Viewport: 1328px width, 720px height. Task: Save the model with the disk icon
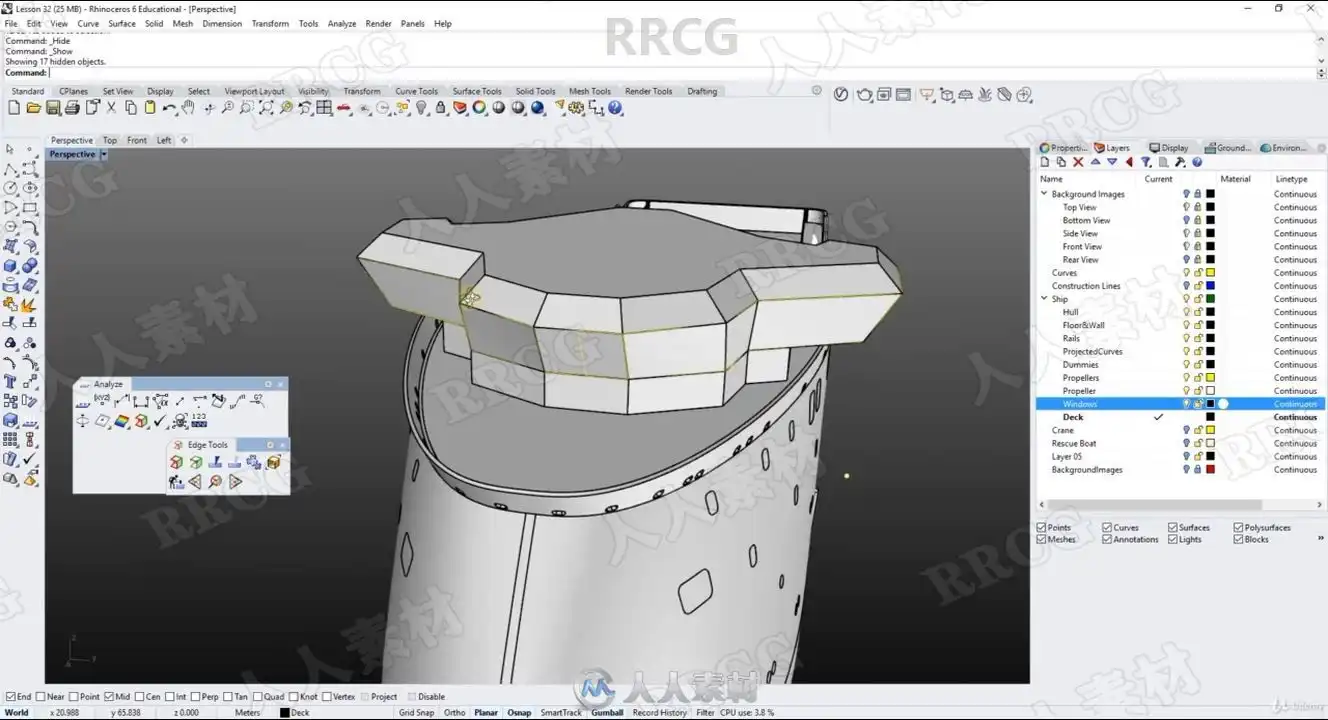(x=52, y=107)
